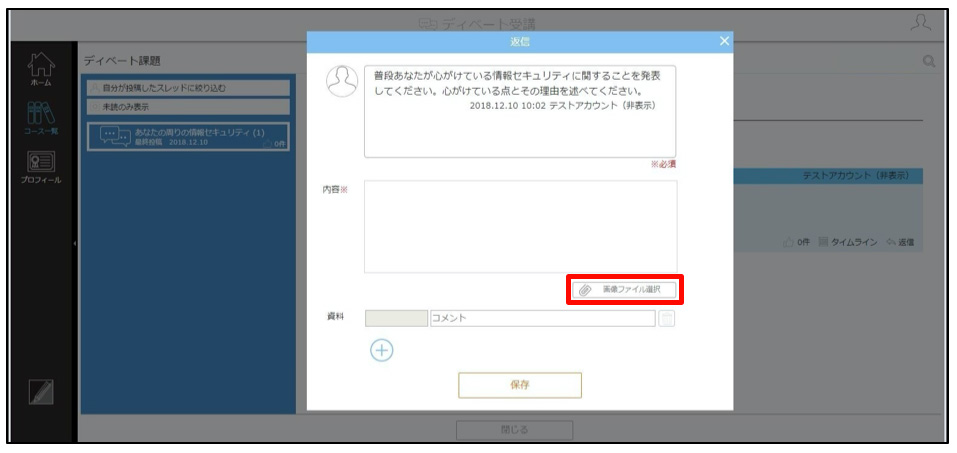
Task: Click the コメント input field
Action: [543, 318]
